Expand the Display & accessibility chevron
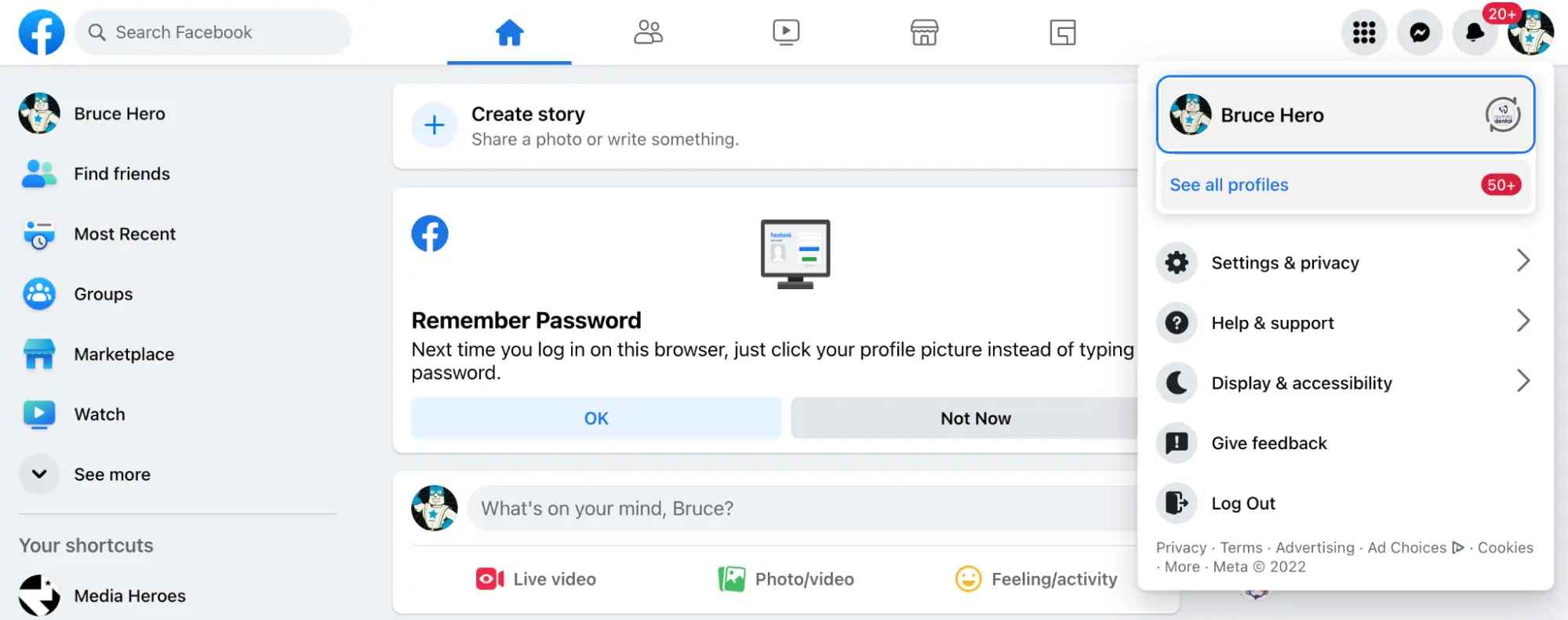The width and height of the screenshot is (1568, 620). pos(1523,381)
